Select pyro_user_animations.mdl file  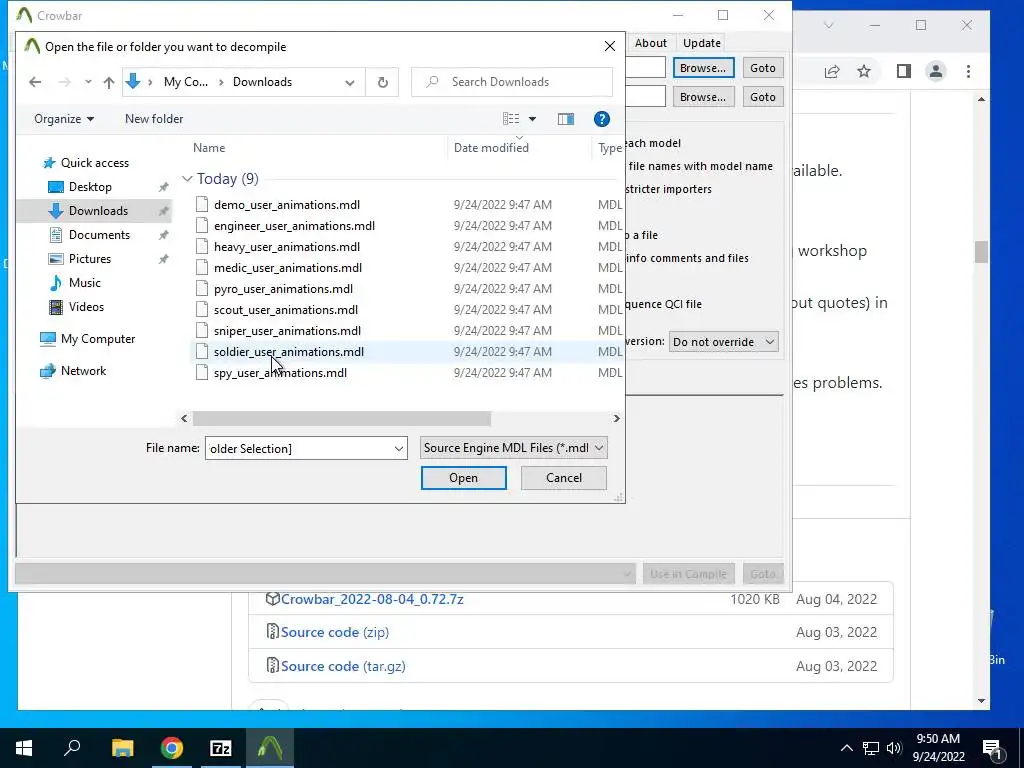(x=283, y=289)
